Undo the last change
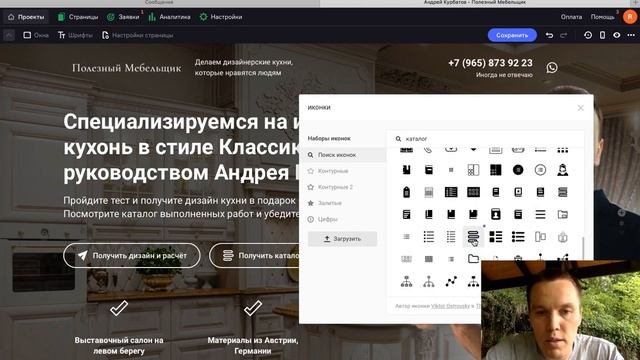Screen dimensions: 640x360 [549, 36]
